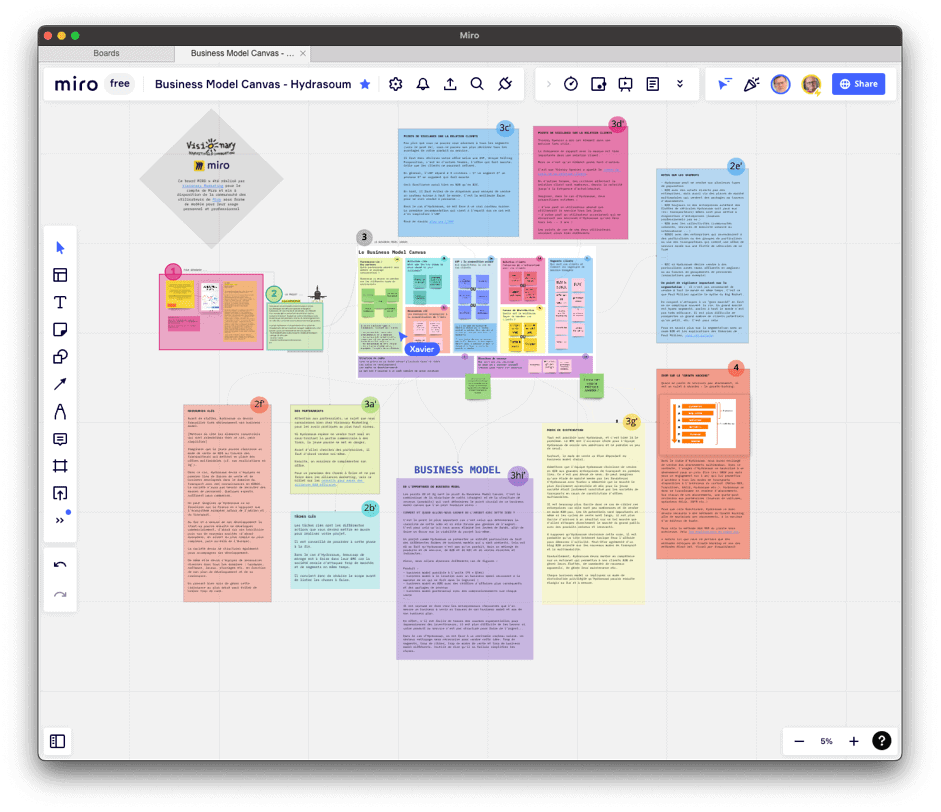Open the templates tool in left toolbar
The height and width of the screenshot is (812, 941).
pyautogui.click(x=60, y=275)
